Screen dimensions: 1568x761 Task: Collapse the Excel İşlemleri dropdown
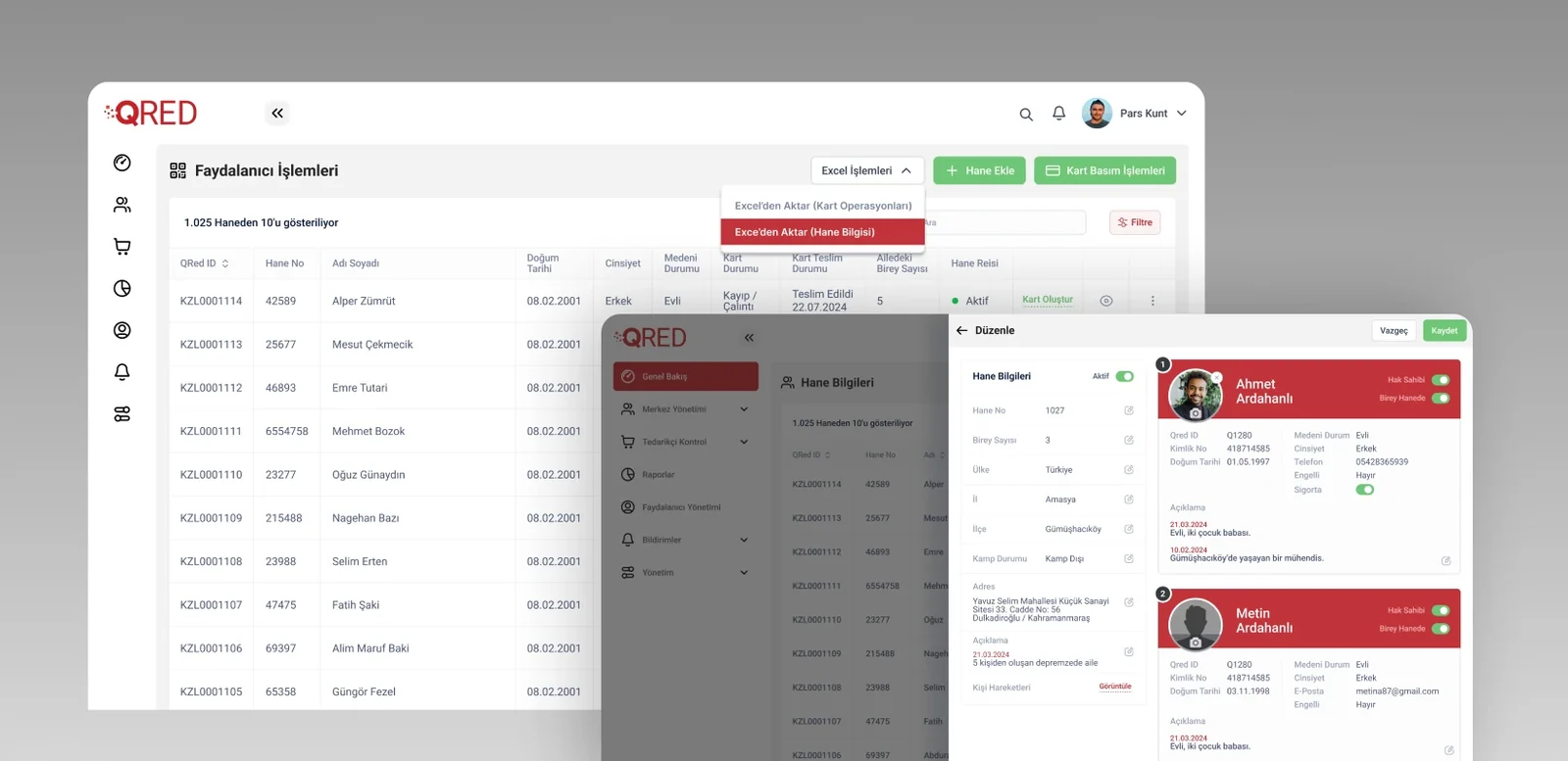(x=867, y=170)
